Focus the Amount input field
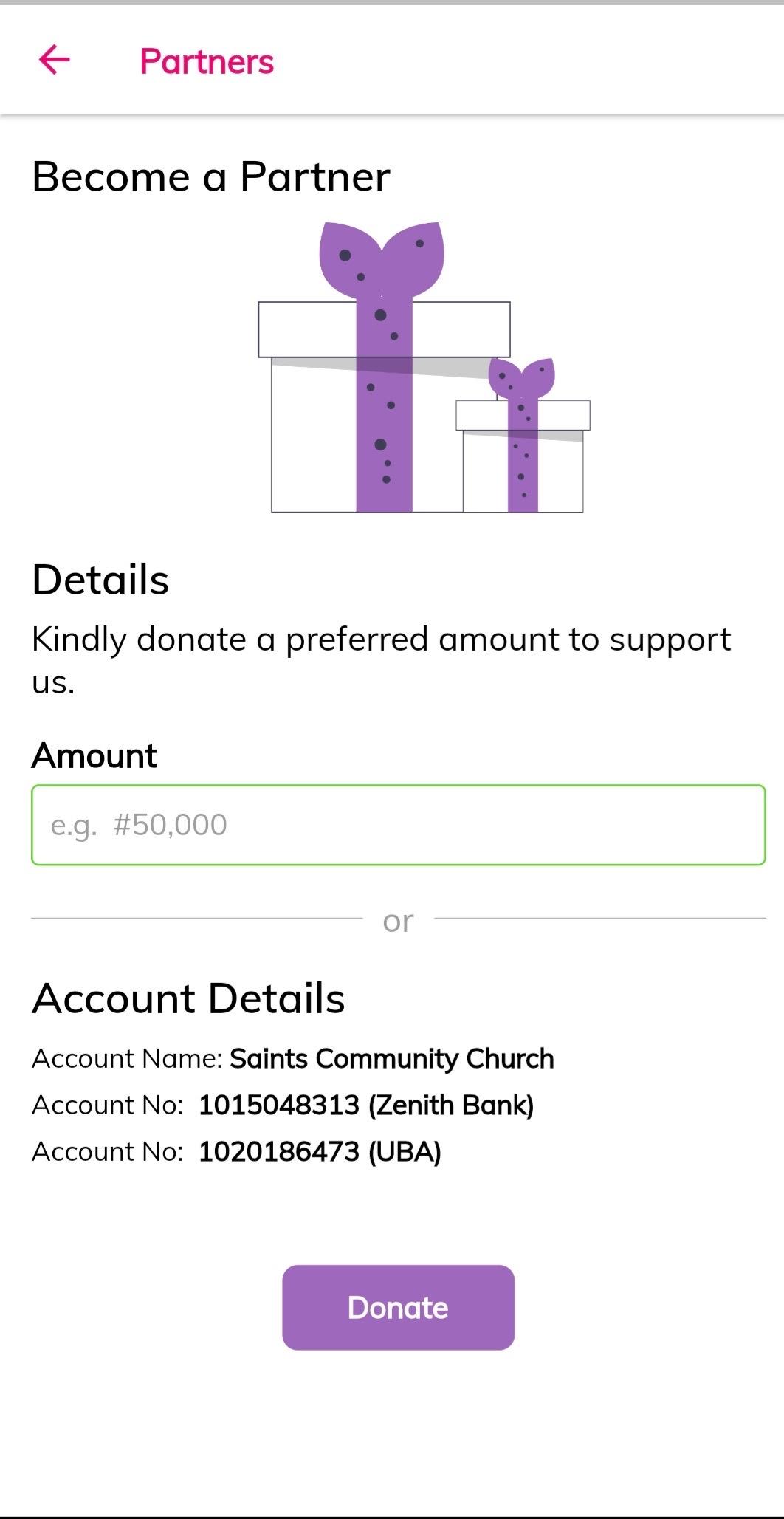 tap(398, 825)
